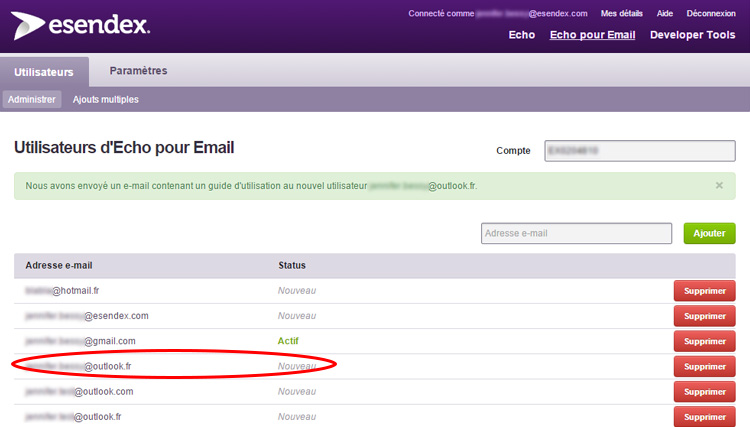The width and height of the screenshot is (750, 427).
Task: Remove the outlook.com user
Action: point(704,392)
